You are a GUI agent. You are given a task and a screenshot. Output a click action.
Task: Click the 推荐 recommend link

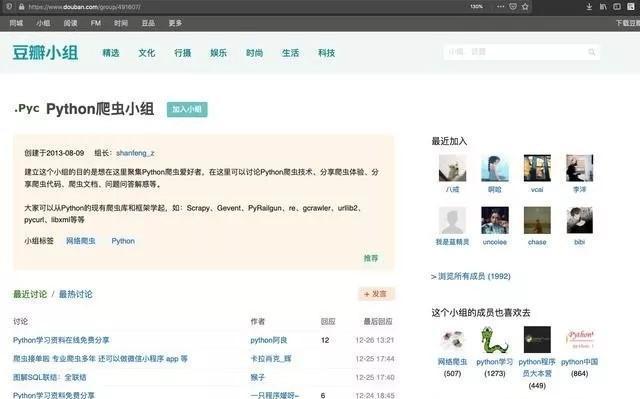coord(371,258)
